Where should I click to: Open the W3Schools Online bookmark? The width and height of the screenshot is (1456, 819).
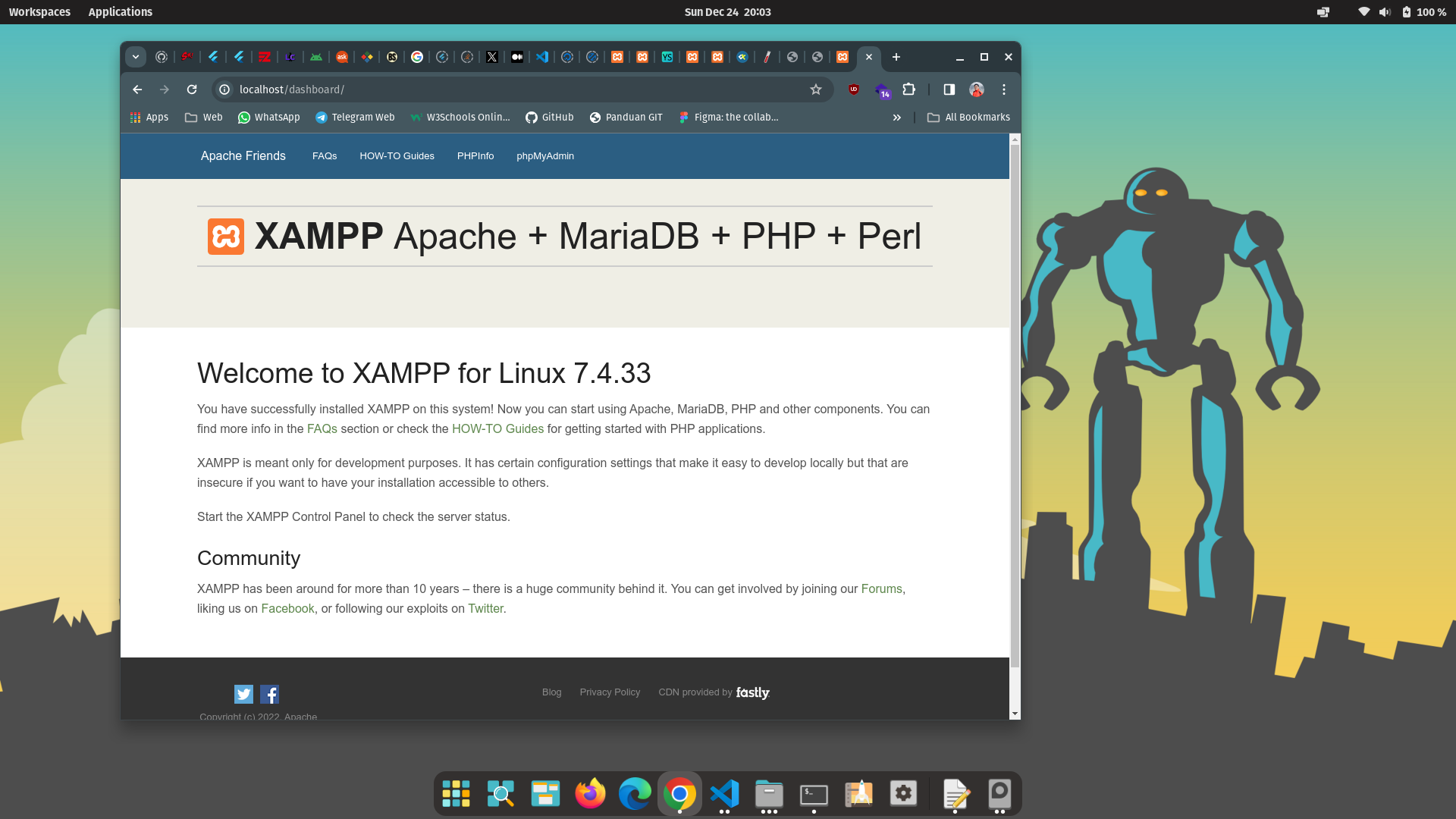click(x=460, y=118)
